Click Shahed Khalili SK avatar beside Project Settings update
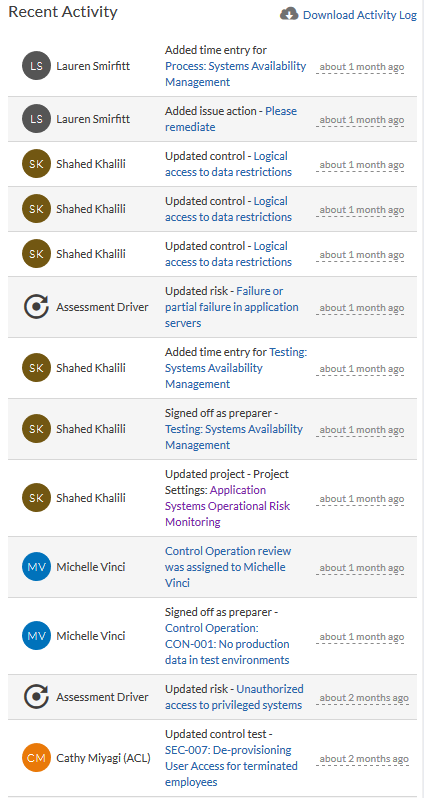The image size is (424, 798). pyautogui.click(x=37, y=498)
